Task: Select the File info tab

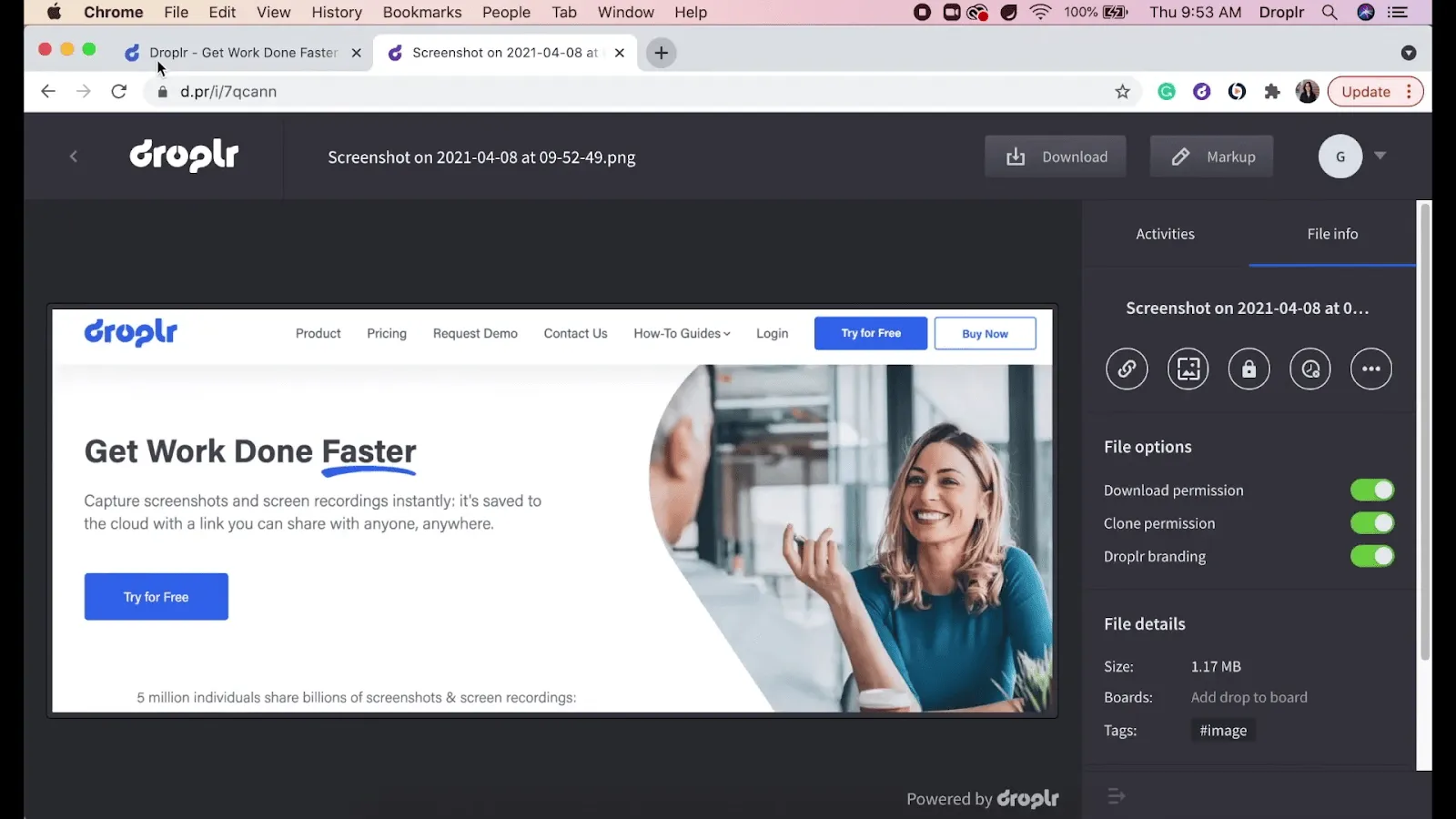Action: pos(1332,234)
